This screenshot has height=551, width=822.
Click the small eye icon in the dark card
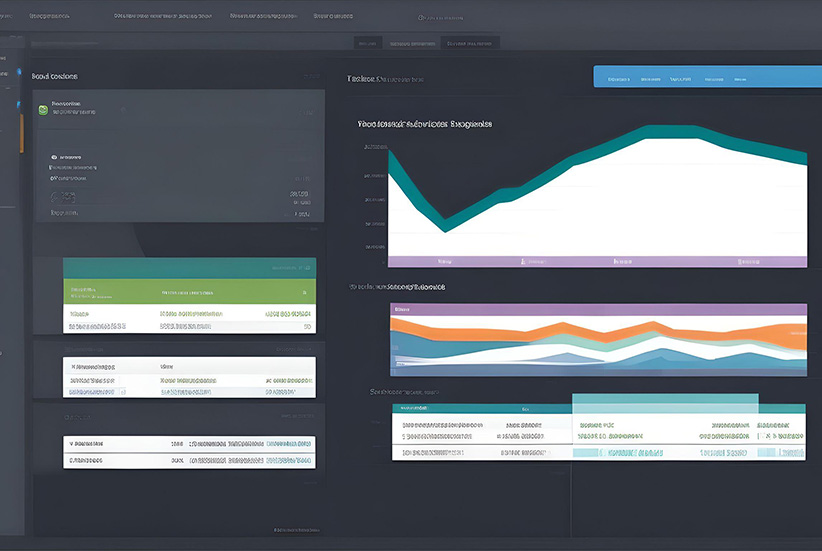53,157
